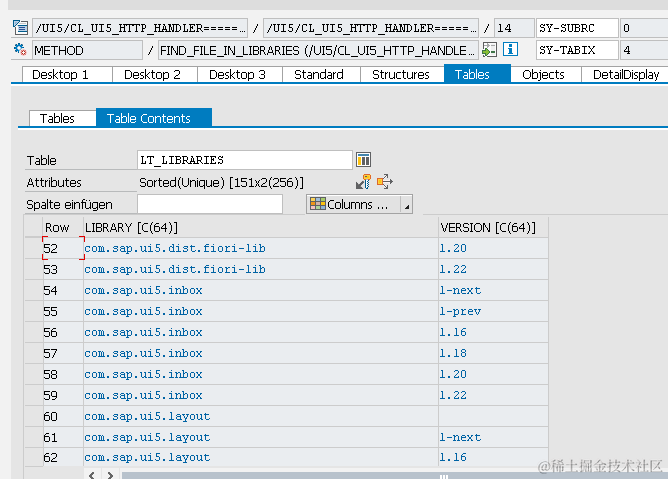The height and width of the screenshot is (479, 668).
Task: Open the table display icon next to LT_LIBRARIES
Action: 363,160
